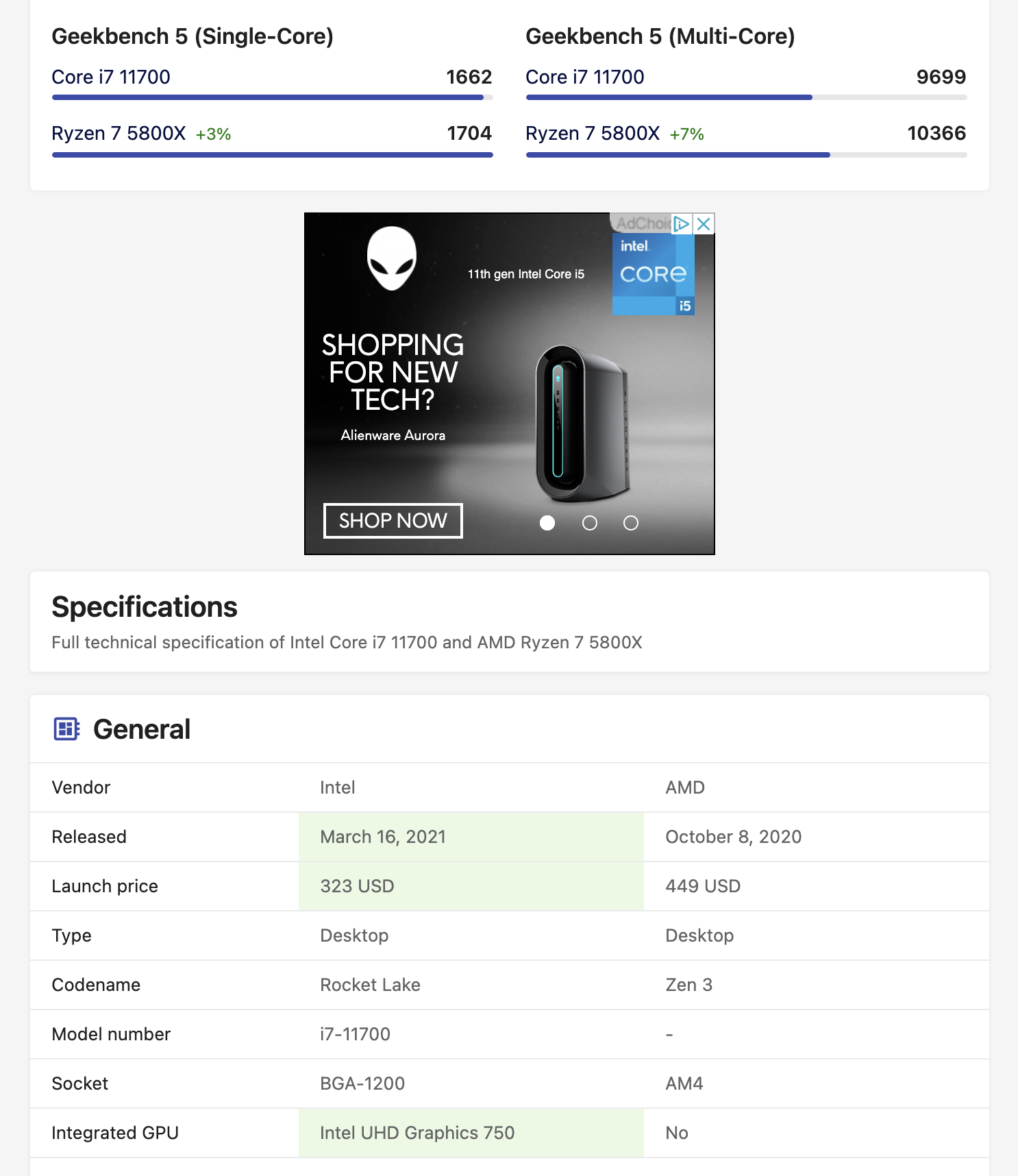
Task: Click the "General" section title
Action: pyautogui.click(x=142, y=729)
